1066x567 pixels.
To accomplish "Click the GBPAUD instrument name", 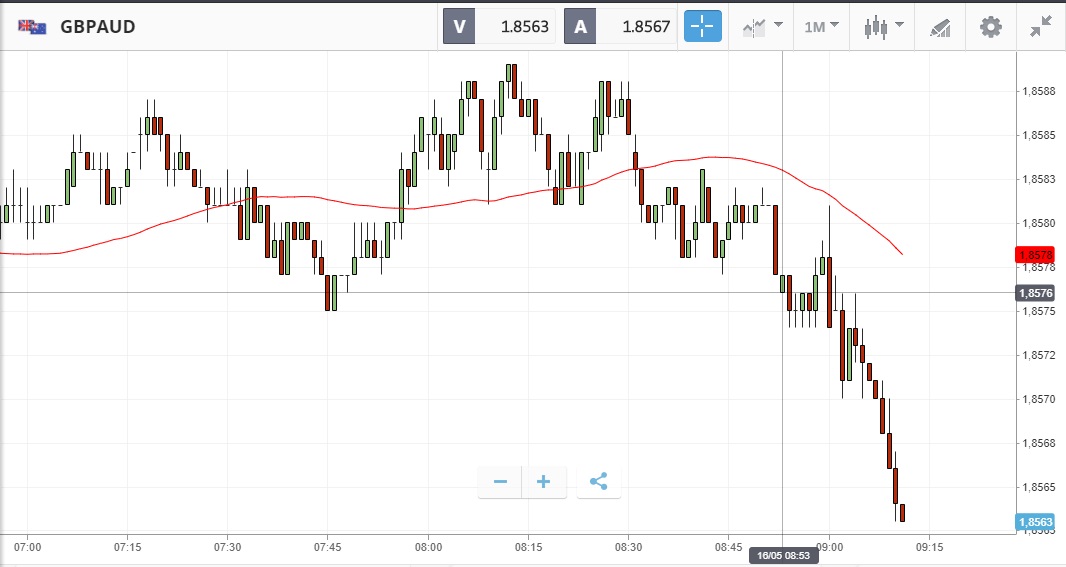I will tap(98, 27).
